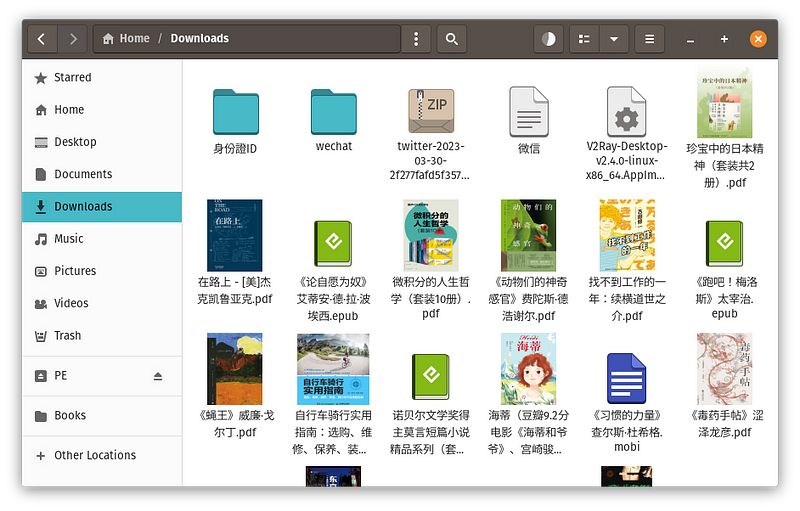Open the Books bookmark in sidebar

(x=102, y=416)
